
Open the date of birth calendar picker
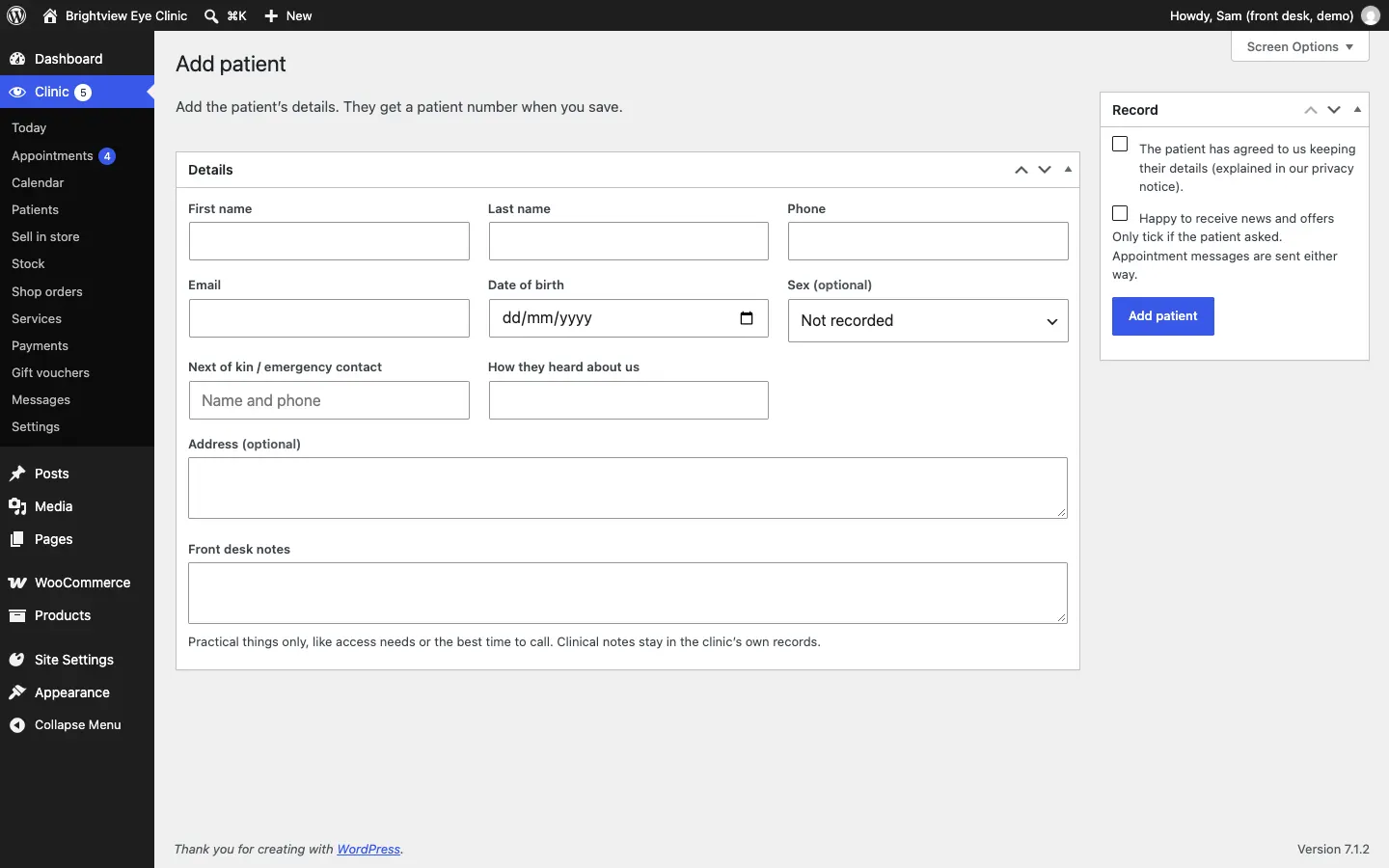(x=747, y=318)
